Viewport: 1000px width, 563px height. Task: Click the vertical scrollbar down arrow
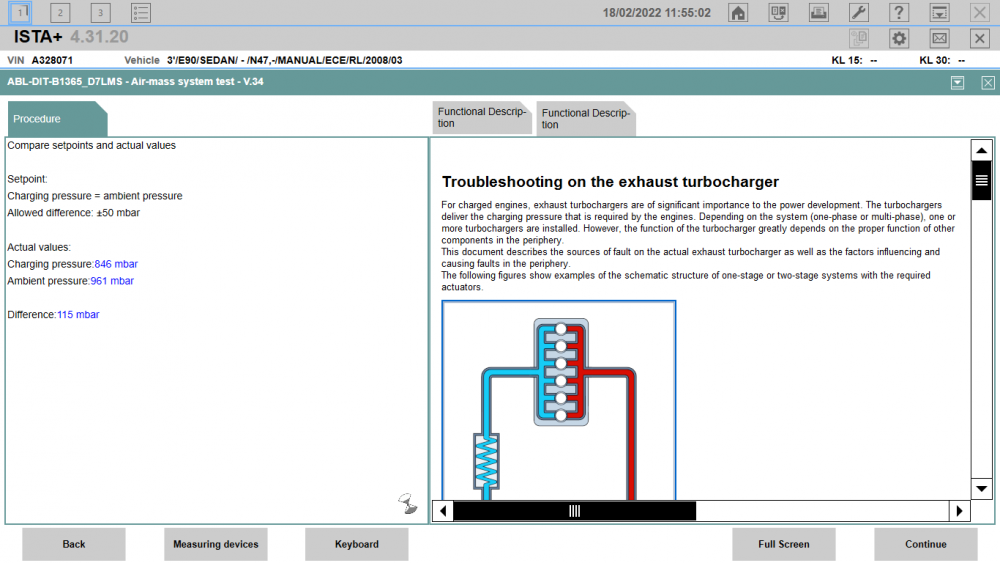982,489
